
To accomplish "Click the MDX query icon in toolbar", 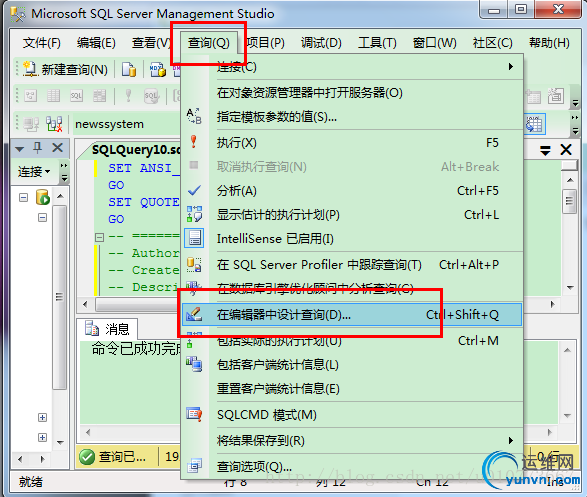I will coord(158,70).
